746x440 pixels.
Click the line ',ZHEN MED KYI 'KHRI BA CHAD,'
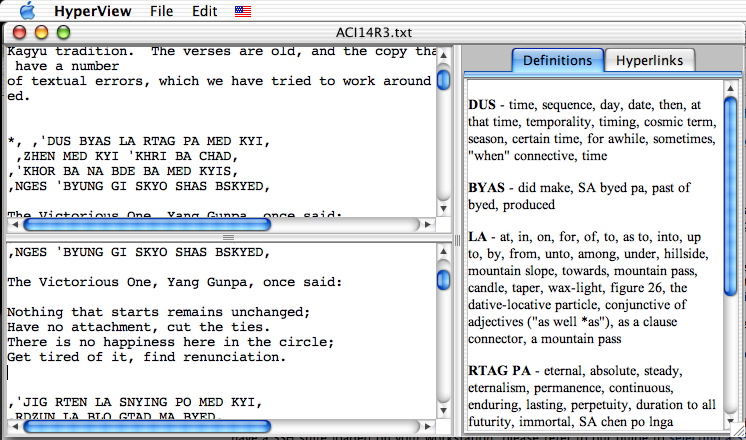click(127, 156)
